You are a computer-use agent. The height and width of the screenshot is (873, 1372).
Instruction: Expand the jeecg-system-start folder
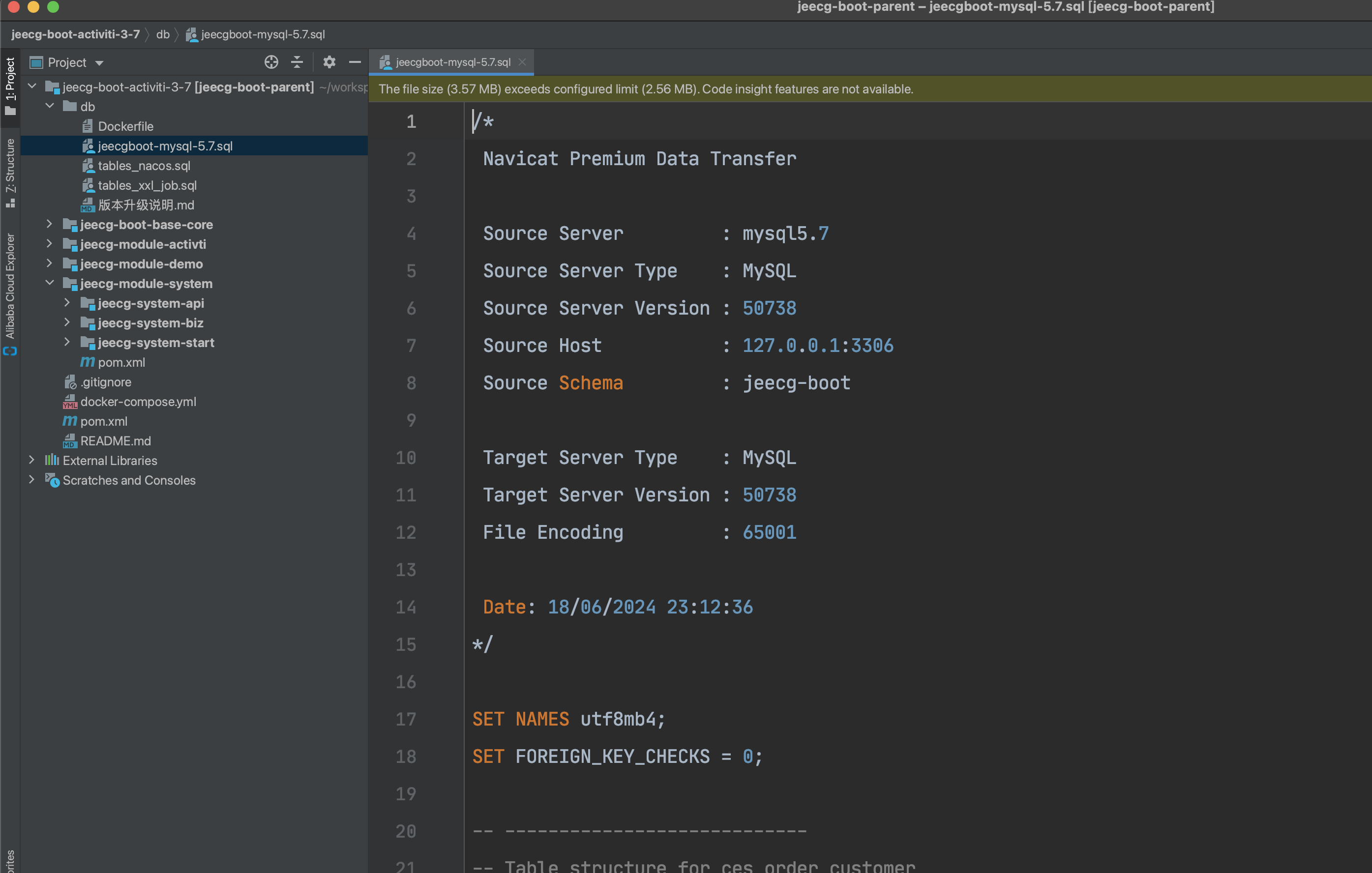(67, 342)
